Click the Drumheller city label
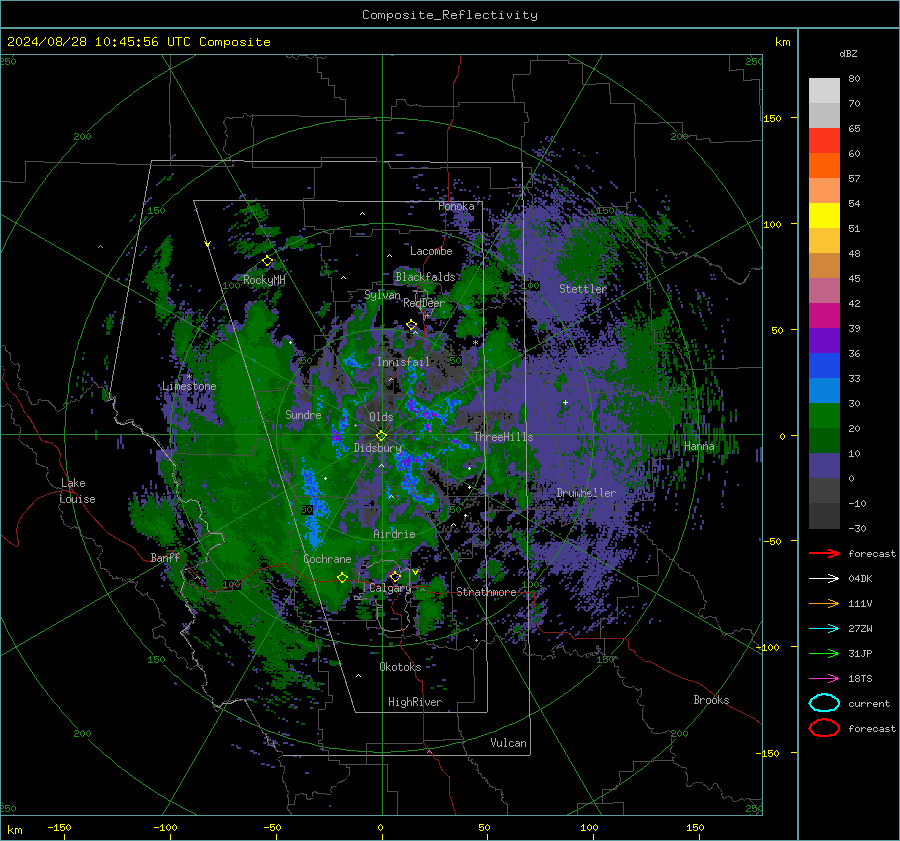The width and height of the screenshot is (900, 841). click(x=586, y=493)
